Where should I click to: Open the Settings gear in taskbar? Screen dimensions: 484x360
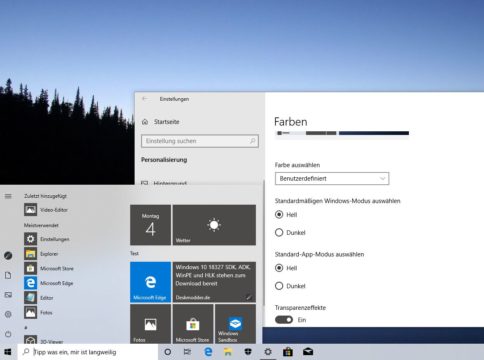268,352
